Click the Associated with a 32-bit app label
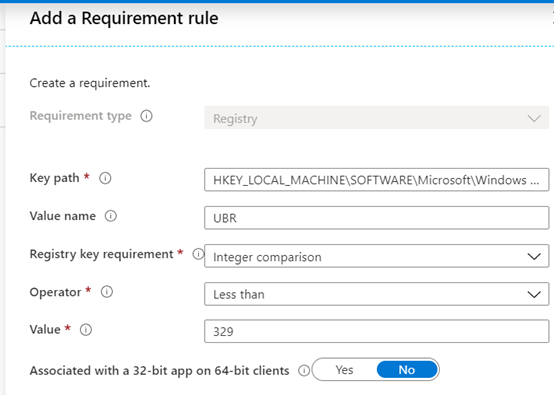Viewport: 554px width, 395px height. 159,371
